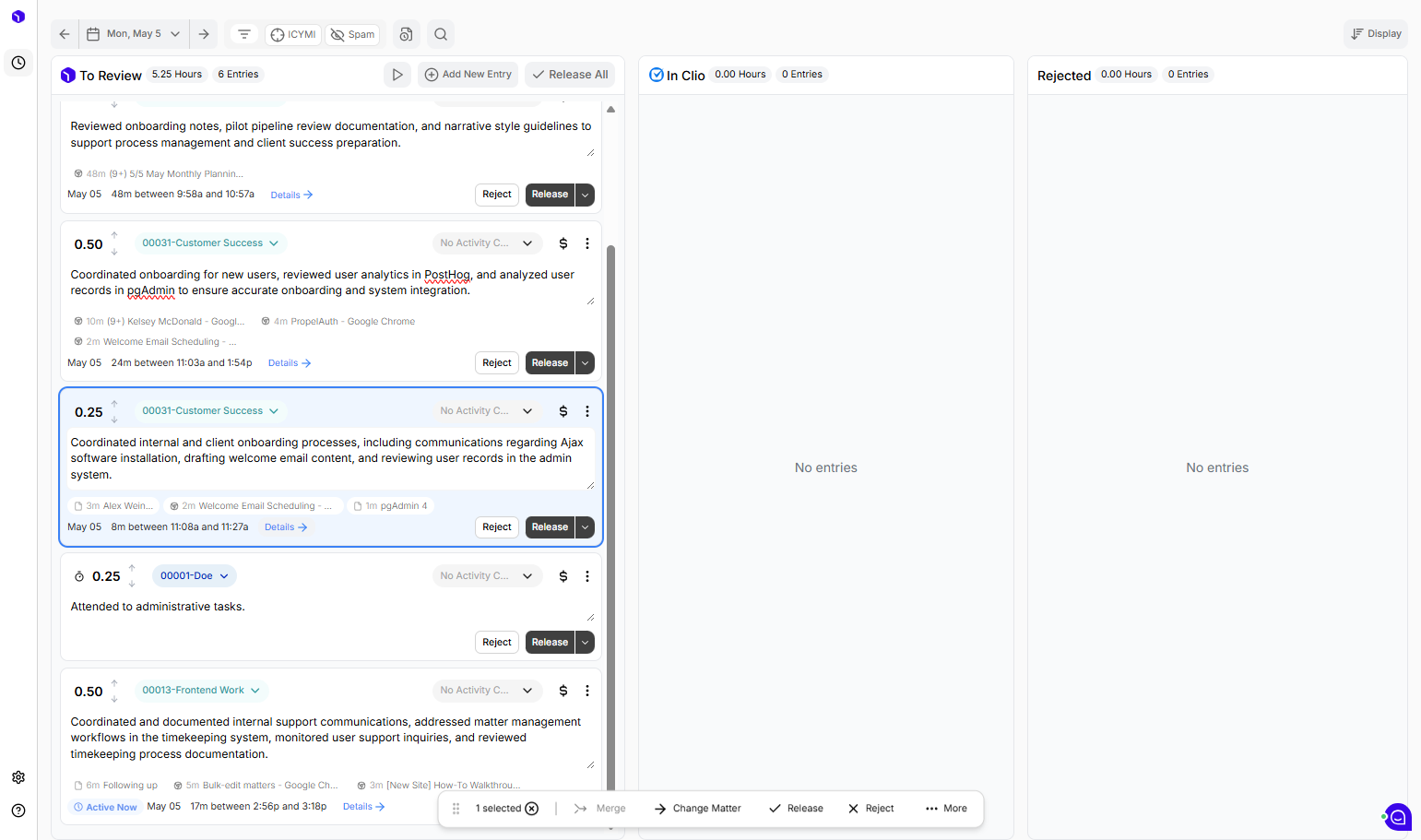Click the To Review list scrollbar
This screenshot has height=840, width=1421.
pyautogui.click(x=610, y=516)
